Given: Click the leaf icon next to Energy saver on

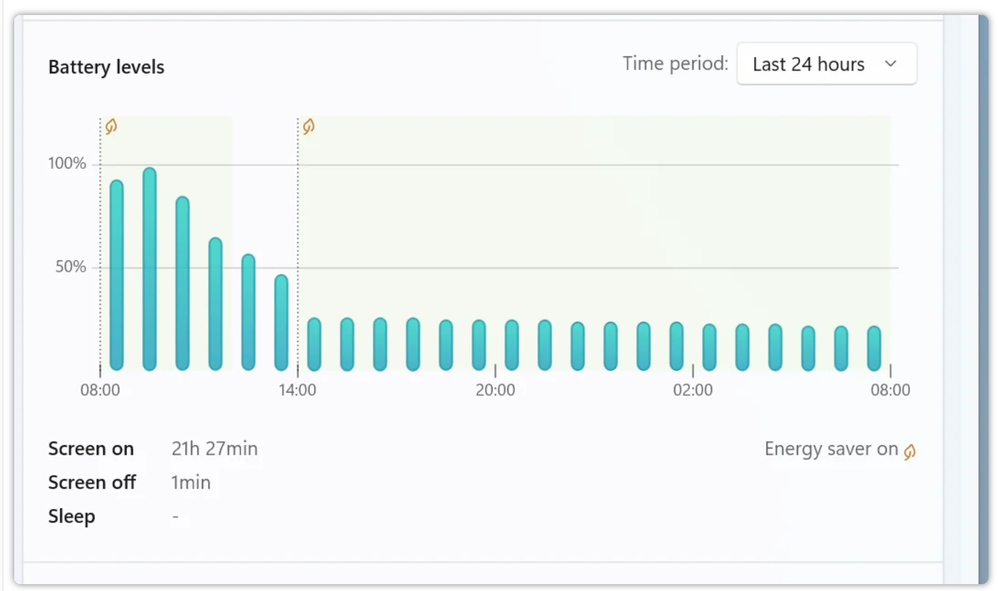Looking at the screenshot, I should [x=910, y=451].
